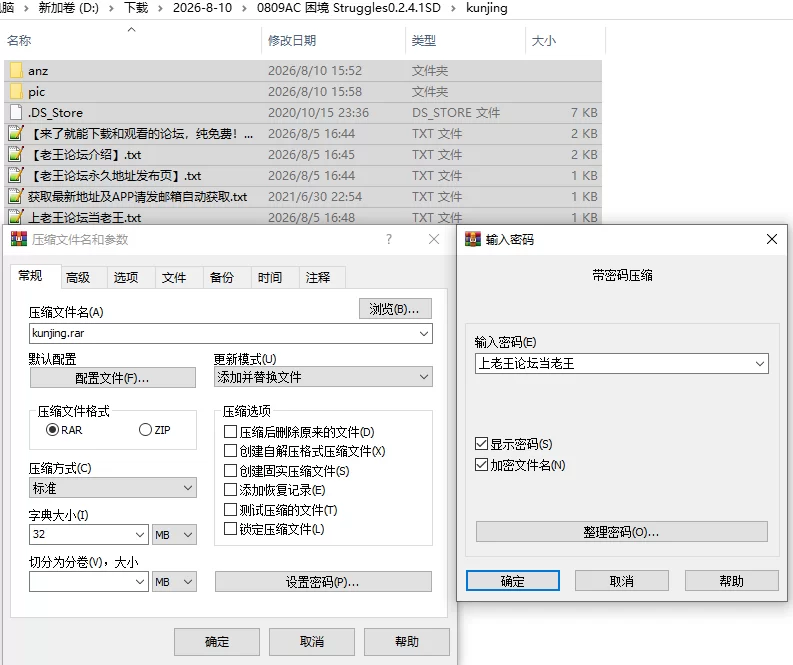793x665 pixels.
Task: Open the 切分为分卷 MB unit dropdown
Action: coord(174,582)
